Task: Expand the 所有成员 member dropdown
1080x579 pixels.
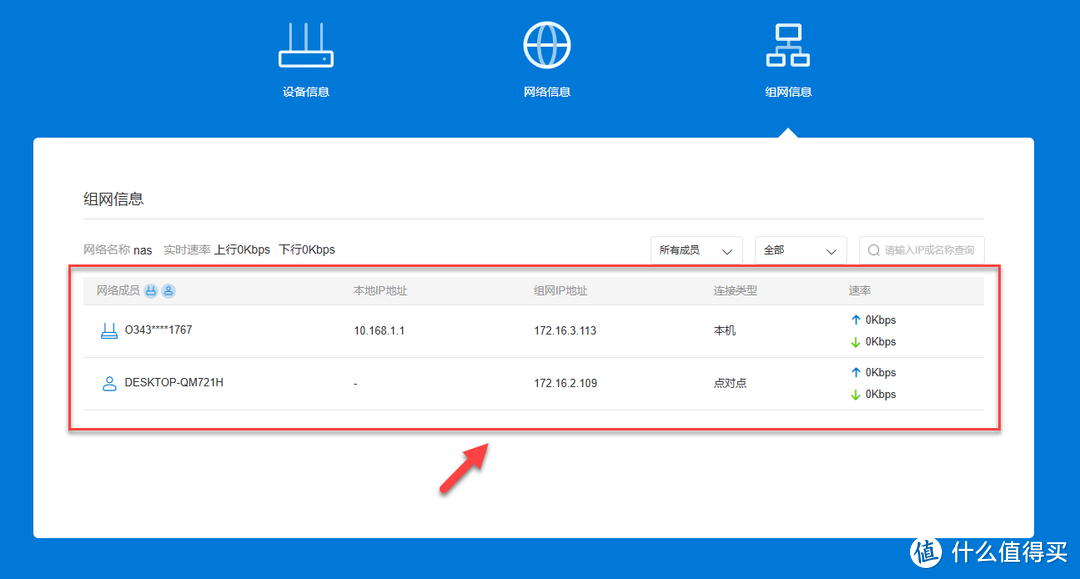Action: tap(696, 251)
